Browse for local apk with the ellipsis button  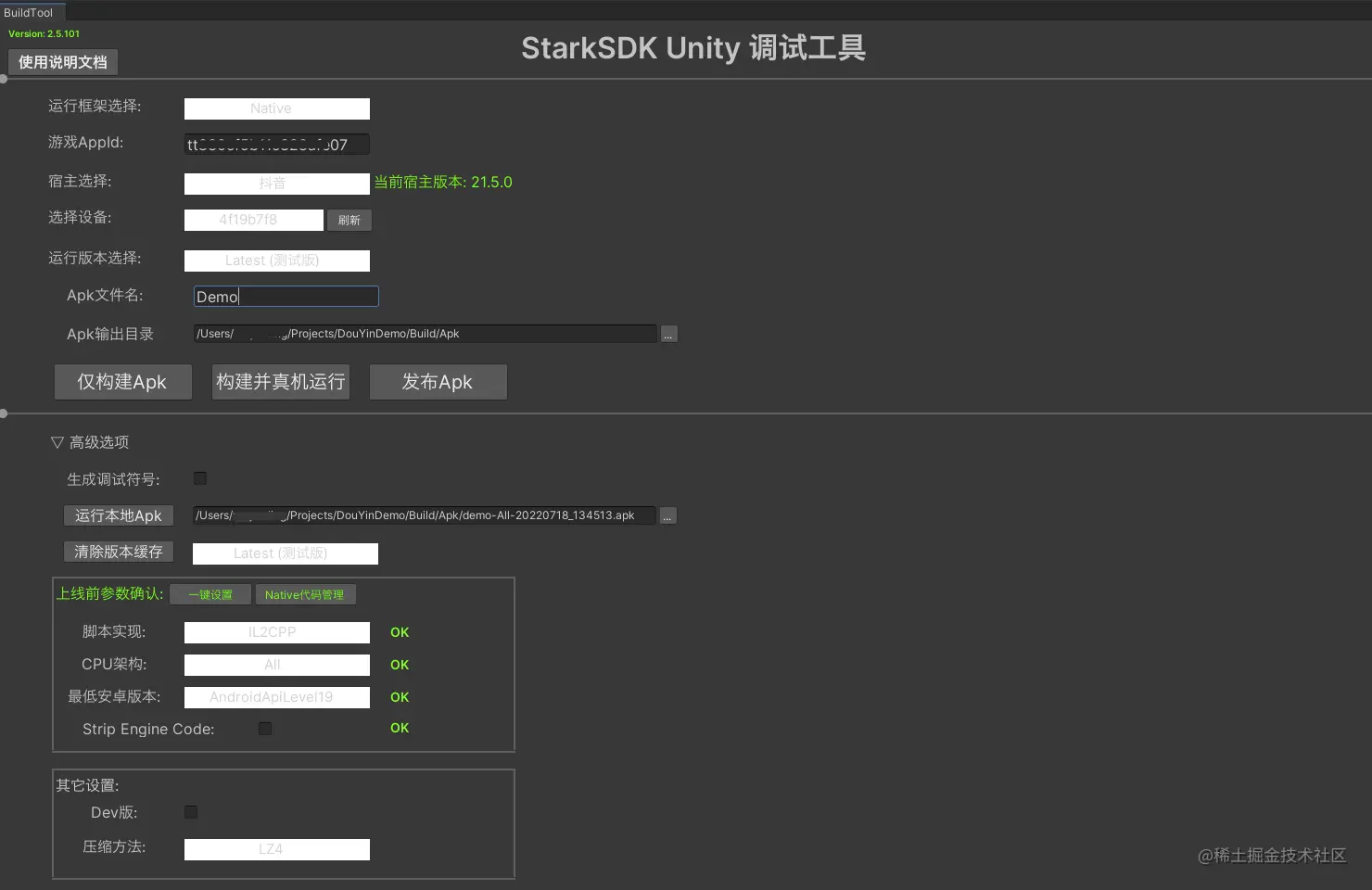click(x=667, y=515)
